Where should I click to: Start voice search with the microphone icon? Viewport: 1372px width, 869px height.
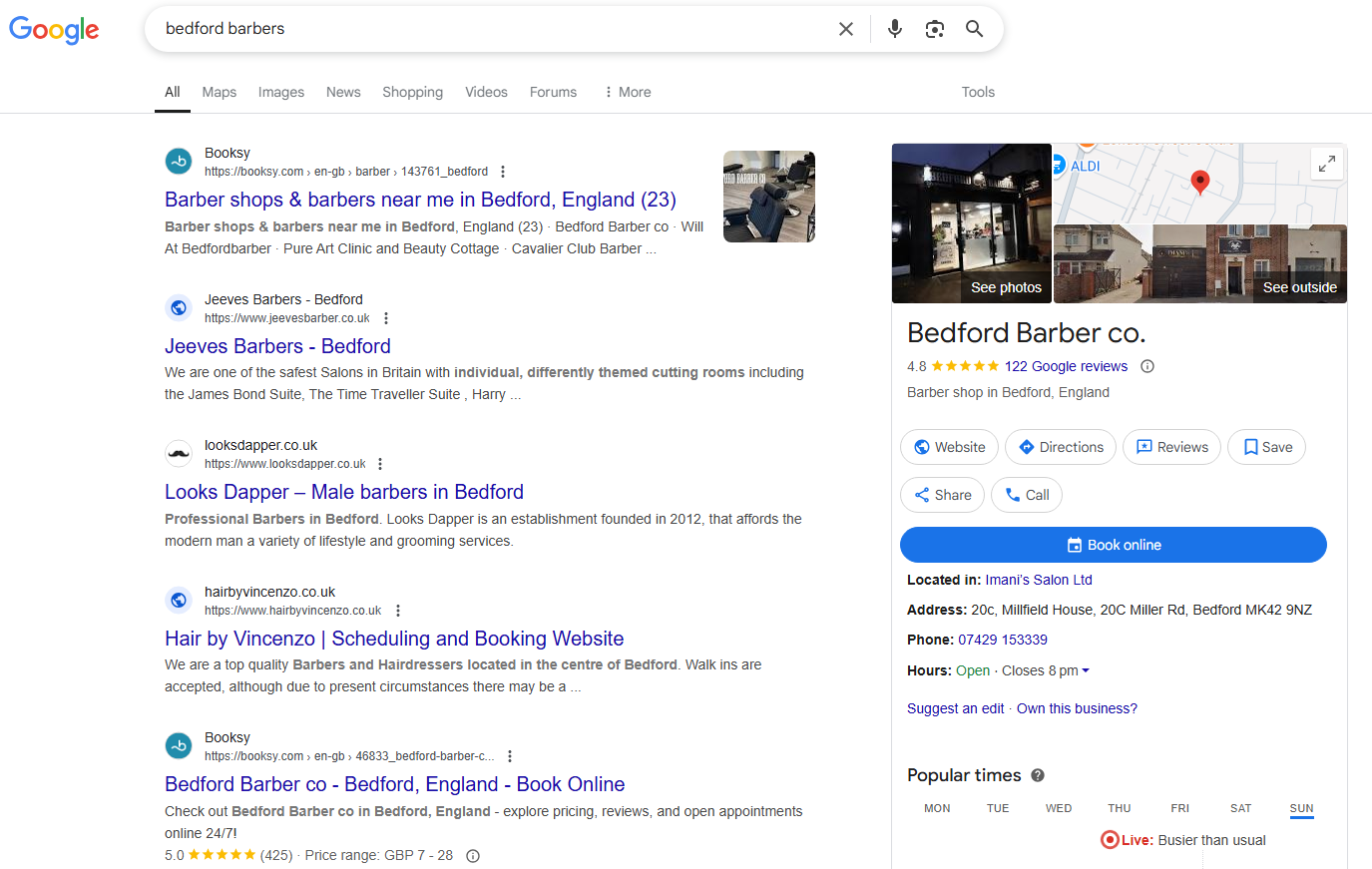point(895,29)
